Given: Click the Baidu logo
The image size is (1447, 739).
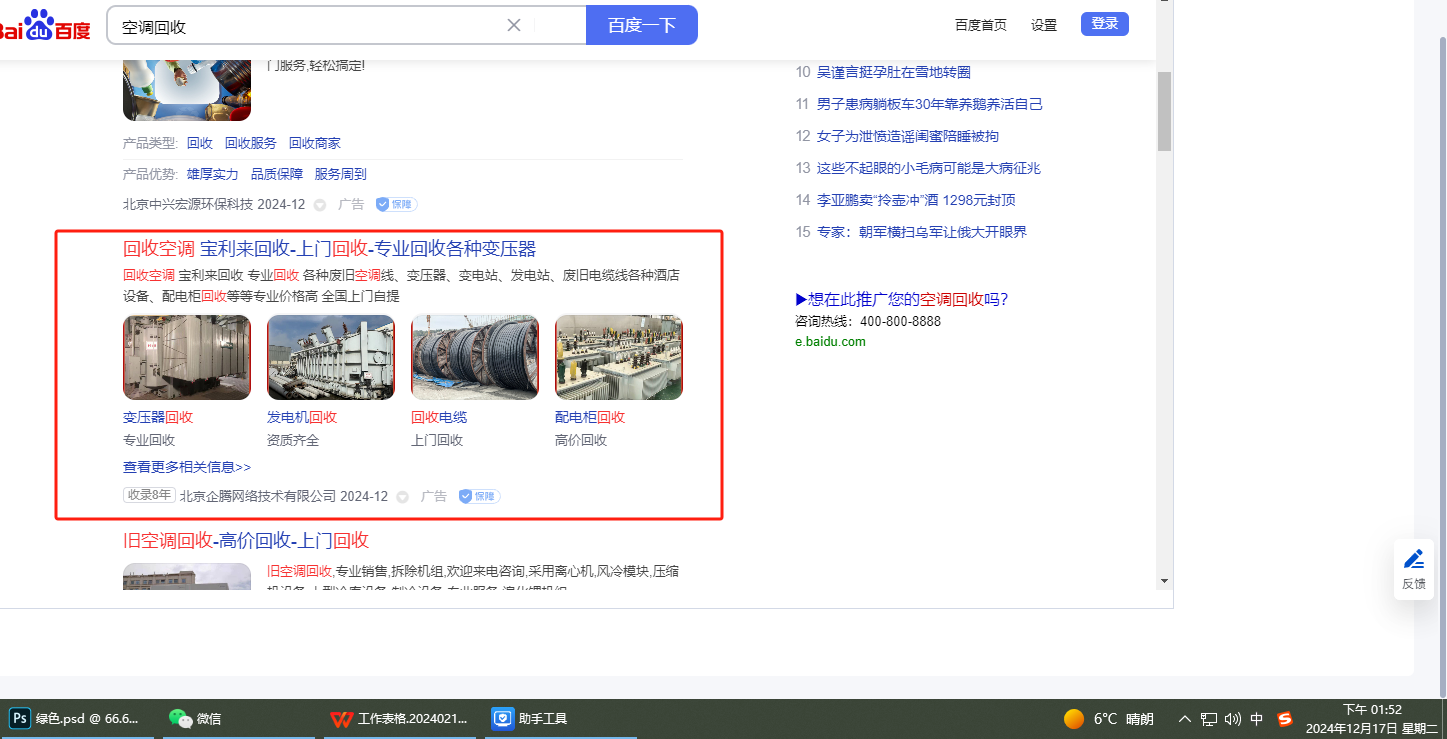Looking at the screenshot, I should coord(45,25).
